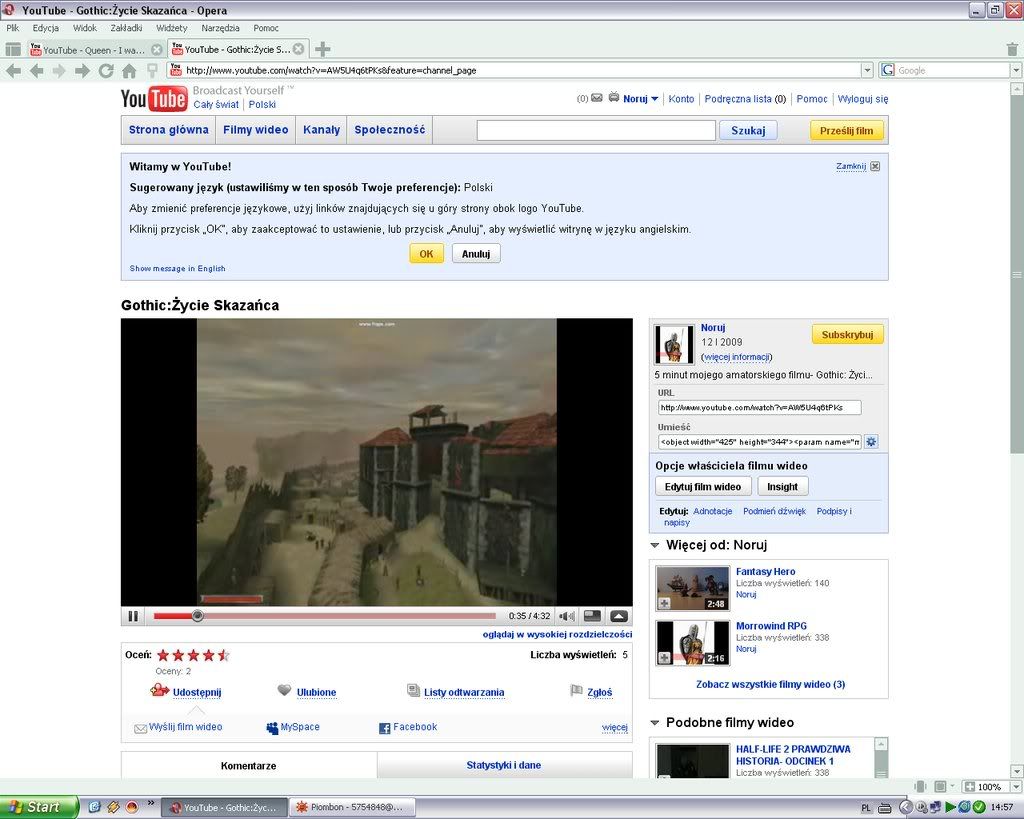This screenshot has width=1024, height=819.
Task: Accept language setting with OK button
Action: pyautogui.click(x=426, y=253)
